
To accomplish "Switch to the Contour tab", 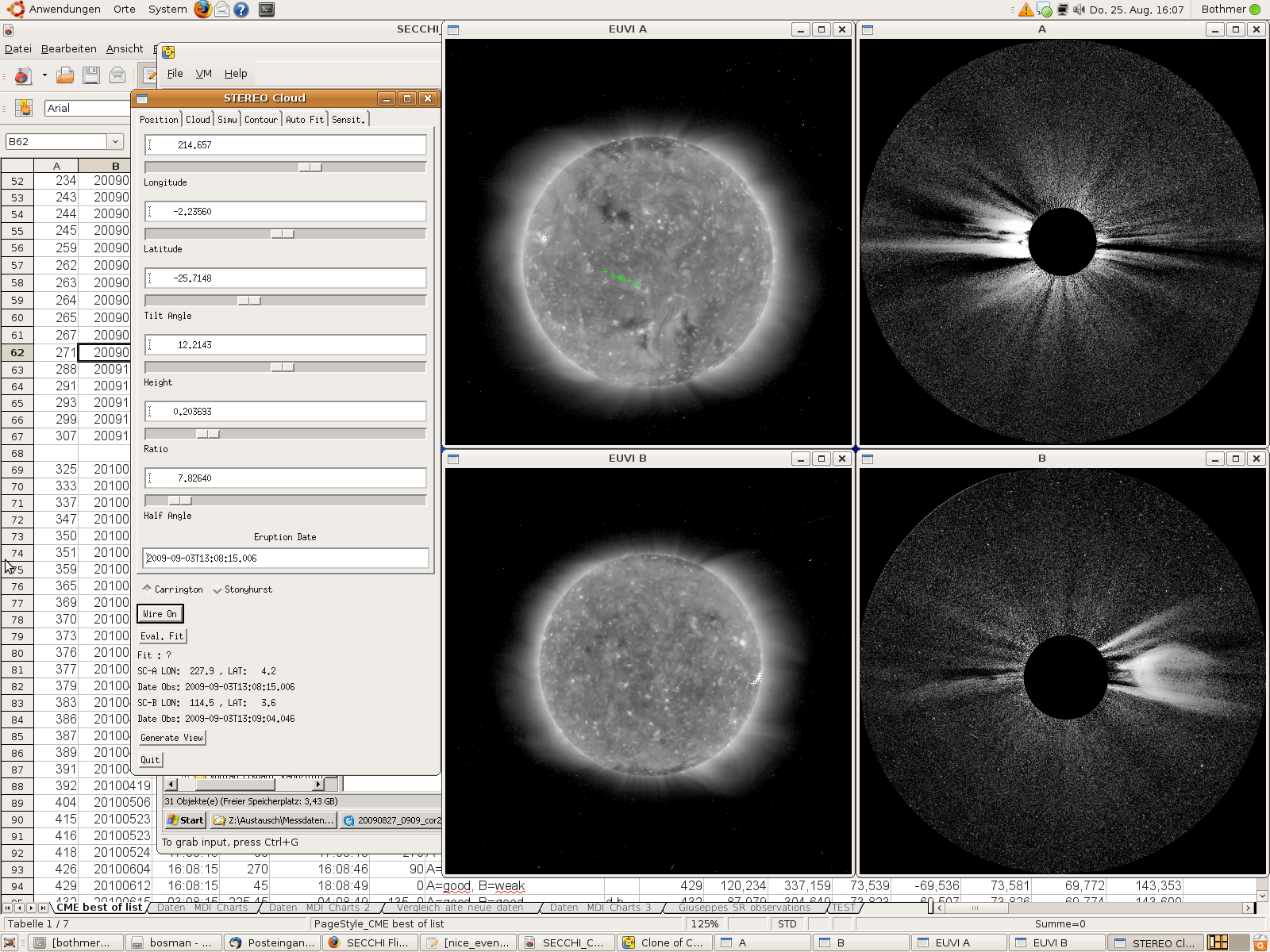I will (261, 120).
